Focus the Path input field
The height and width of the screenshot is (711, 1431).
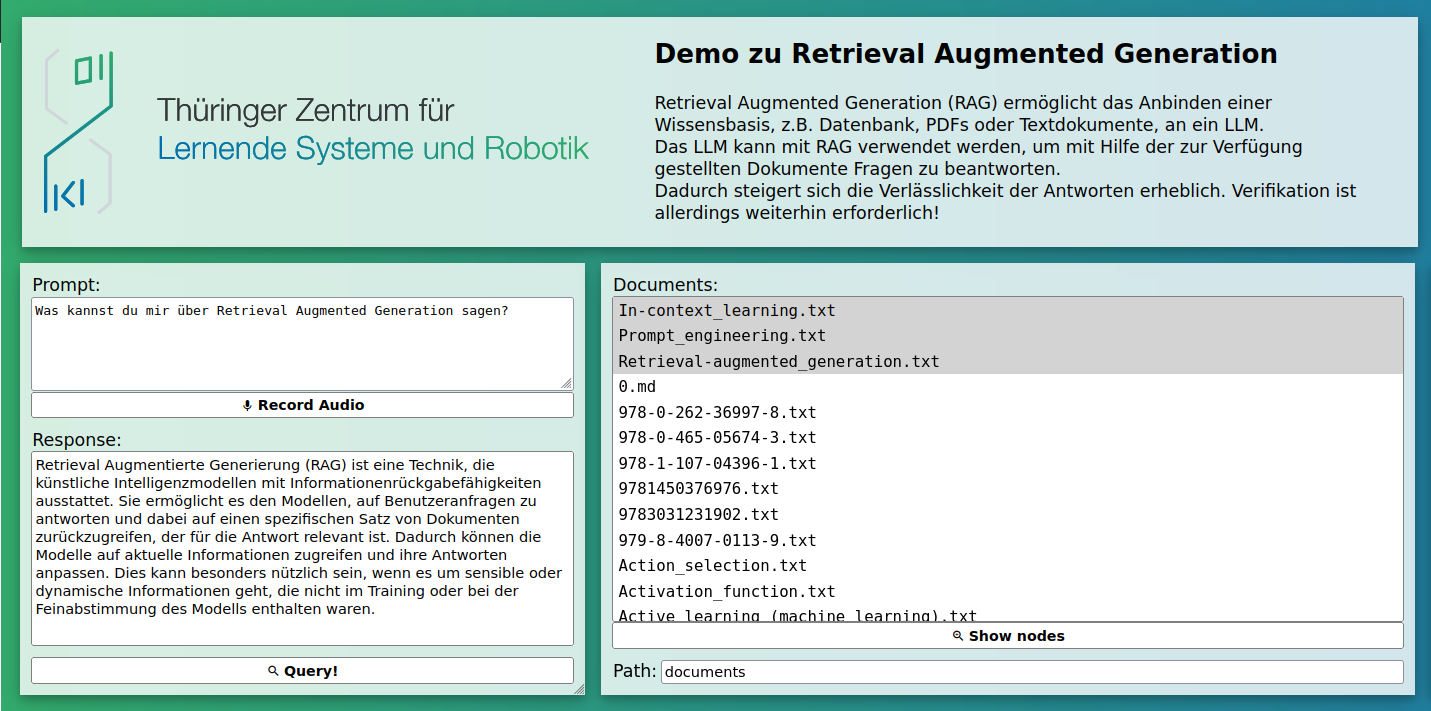point(1031,672)
